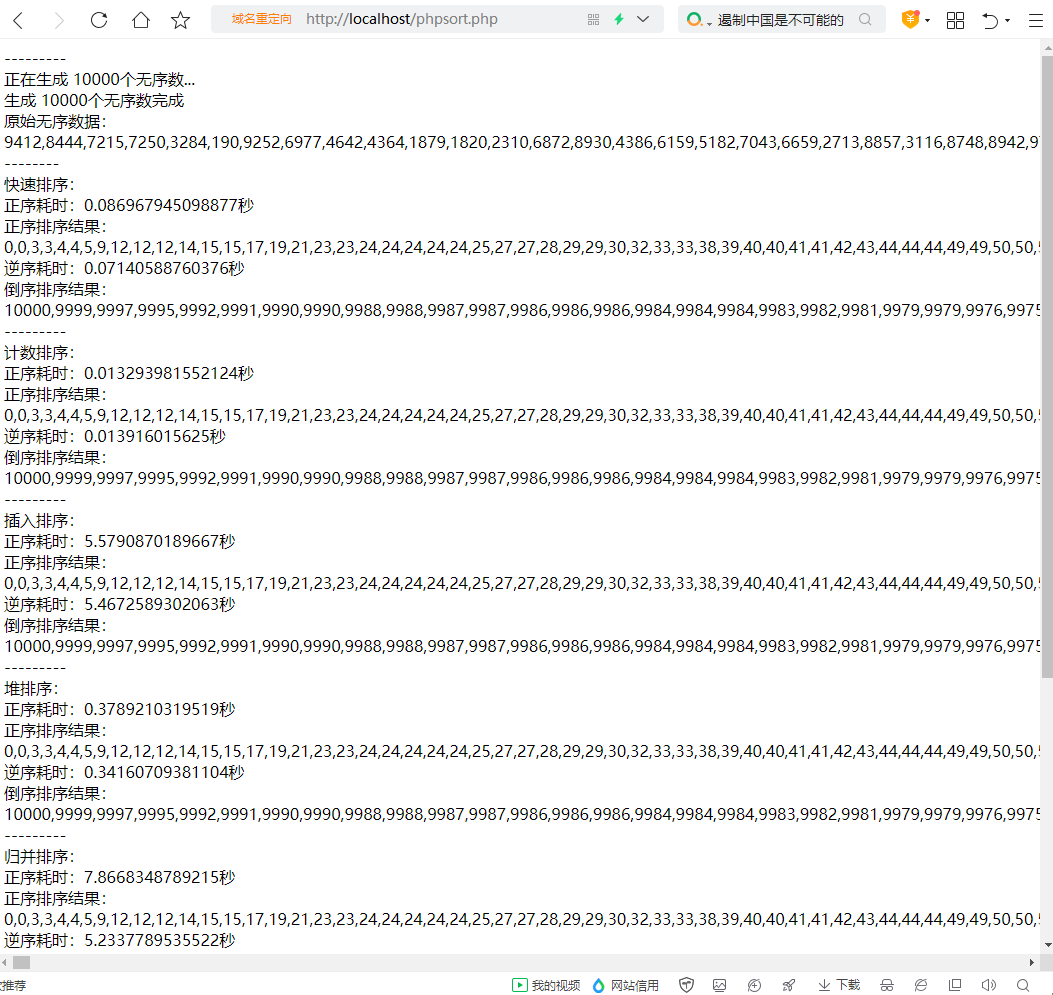This screenshot has height=995, width=1053.
Task: Toggle the lightning speed mode icon
Action: [619, 19]
